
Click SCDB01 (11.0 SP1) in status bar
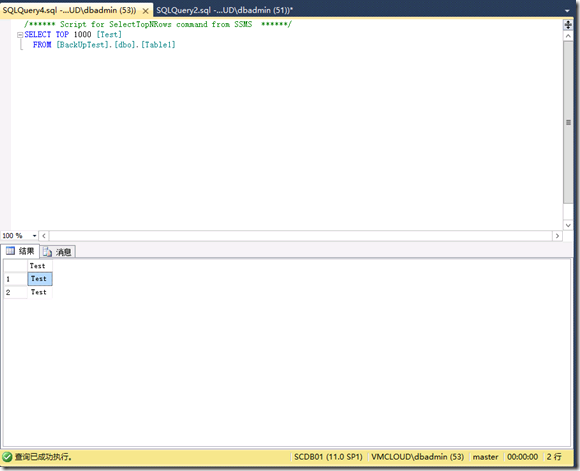328,457
